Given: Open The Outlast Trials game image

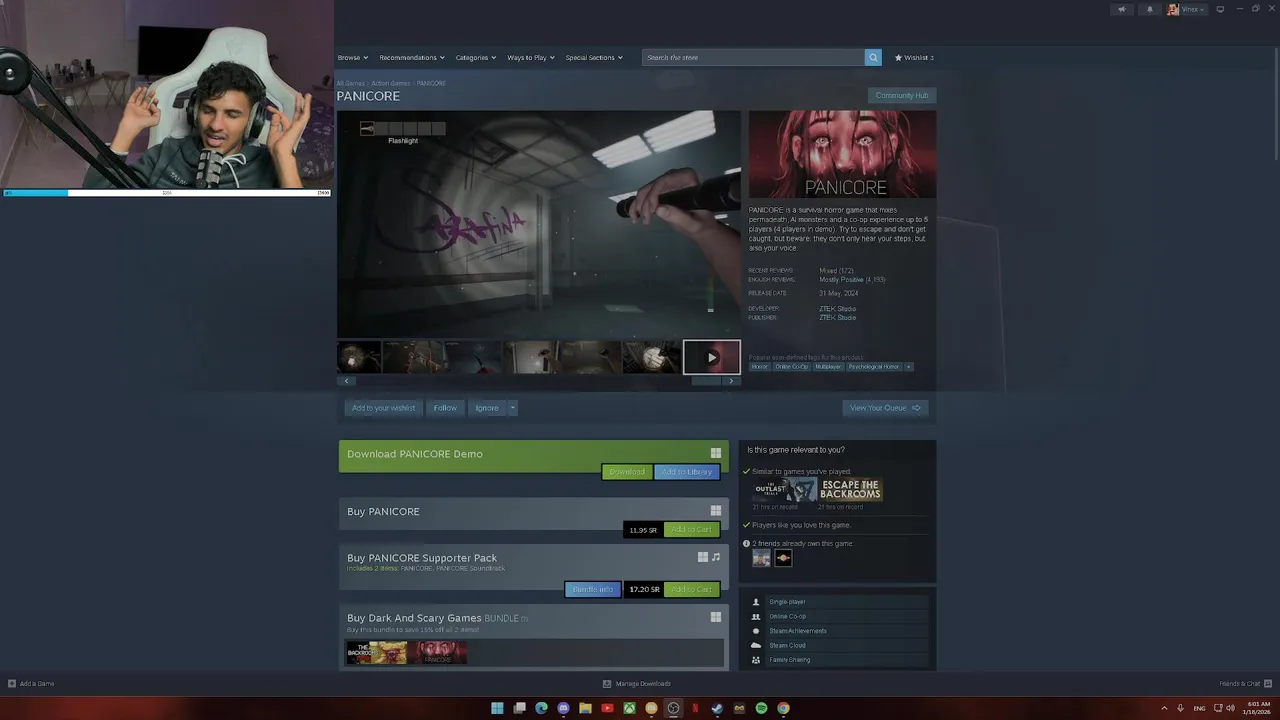Looking at the screenshot, I should click(x=785, y=490).
